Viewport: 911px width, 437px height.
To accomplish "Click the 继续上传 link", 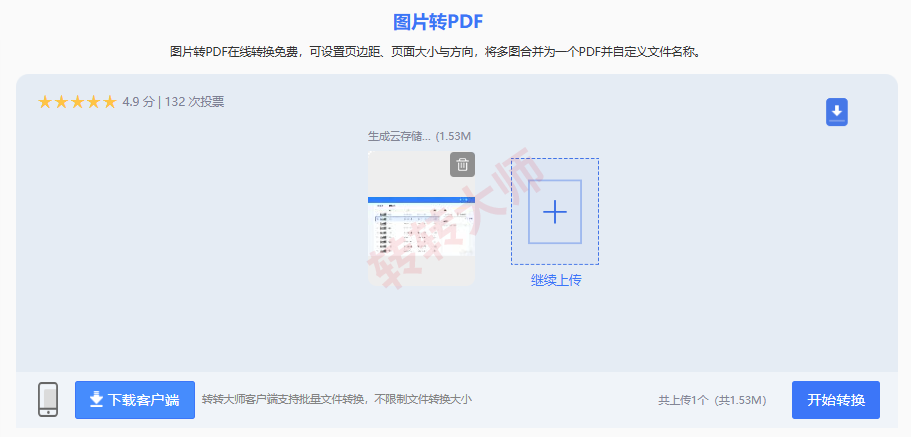I will pyautogui.click(x=556, y=280).
